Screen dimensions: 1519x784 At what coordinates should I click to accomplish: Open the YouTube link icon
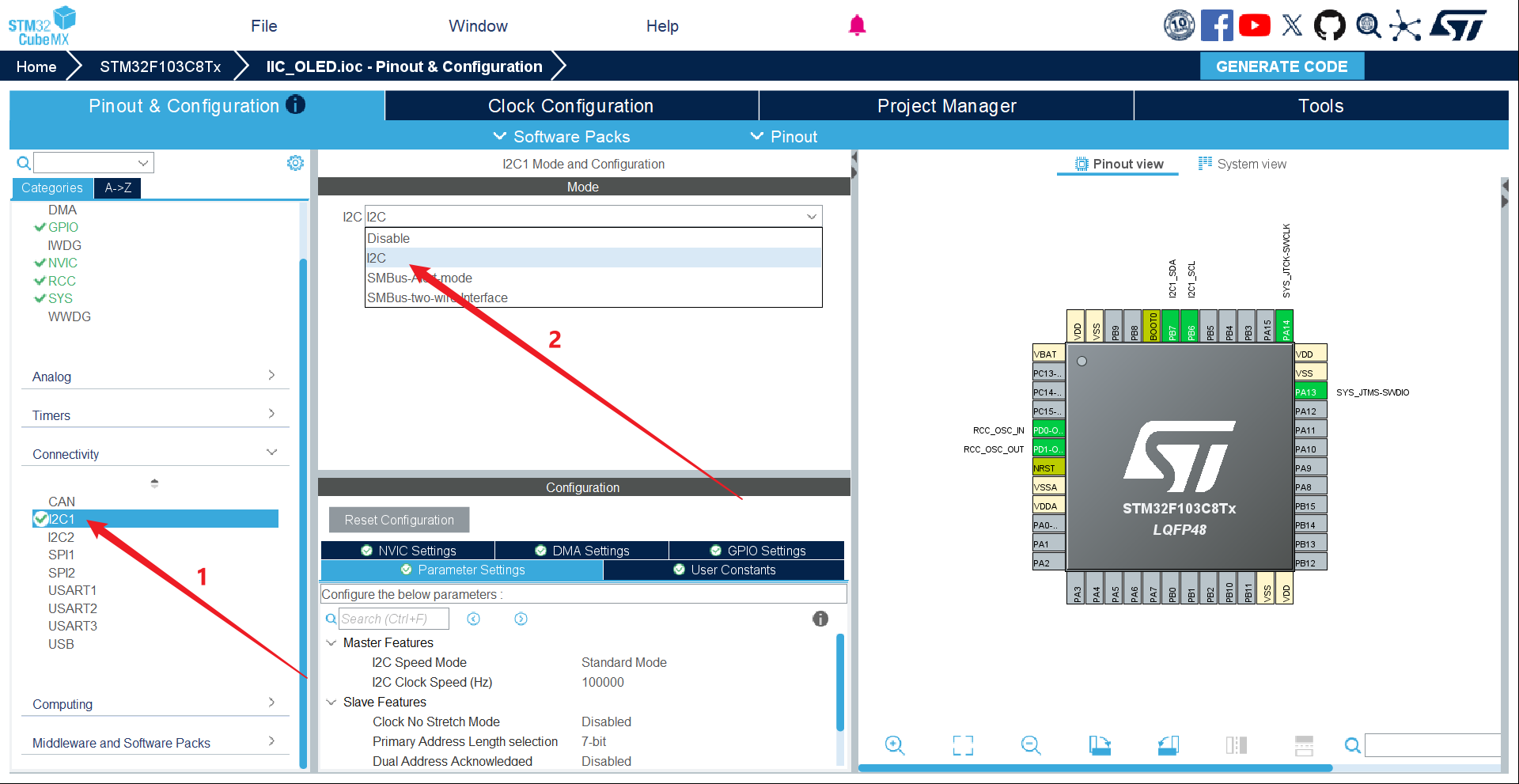tap(1255, 25)
